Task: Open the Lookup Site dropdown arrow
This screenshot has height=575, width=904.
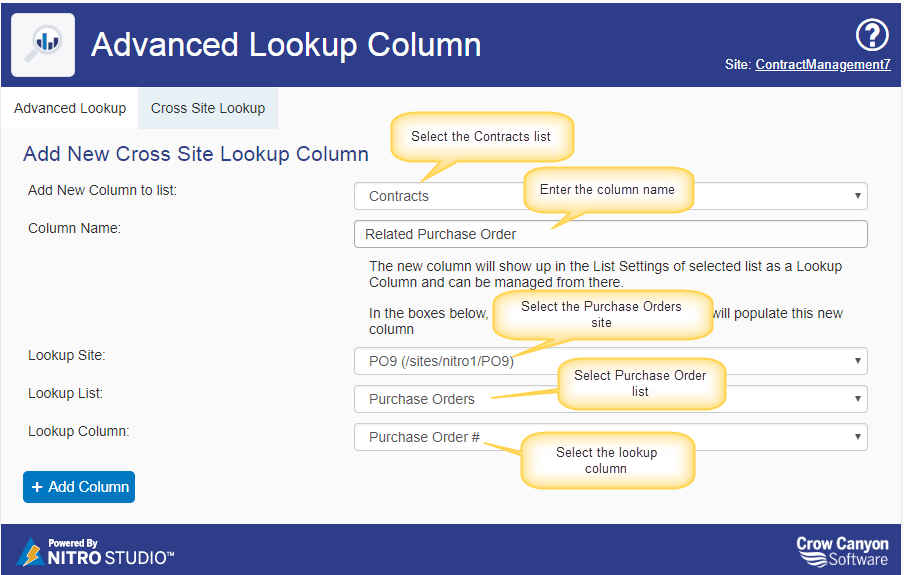Action: click(x=857, y=361)
